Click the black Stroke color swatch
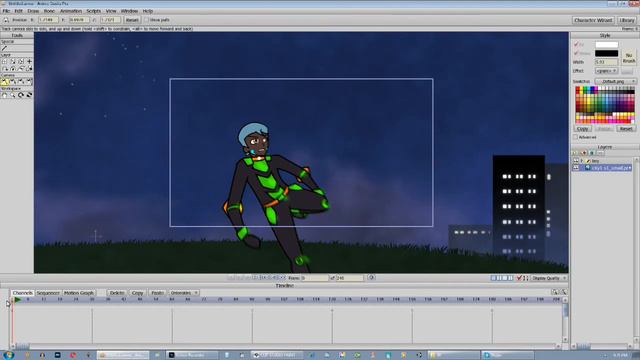This screenshot has width=640, height=360. (607, 53)
